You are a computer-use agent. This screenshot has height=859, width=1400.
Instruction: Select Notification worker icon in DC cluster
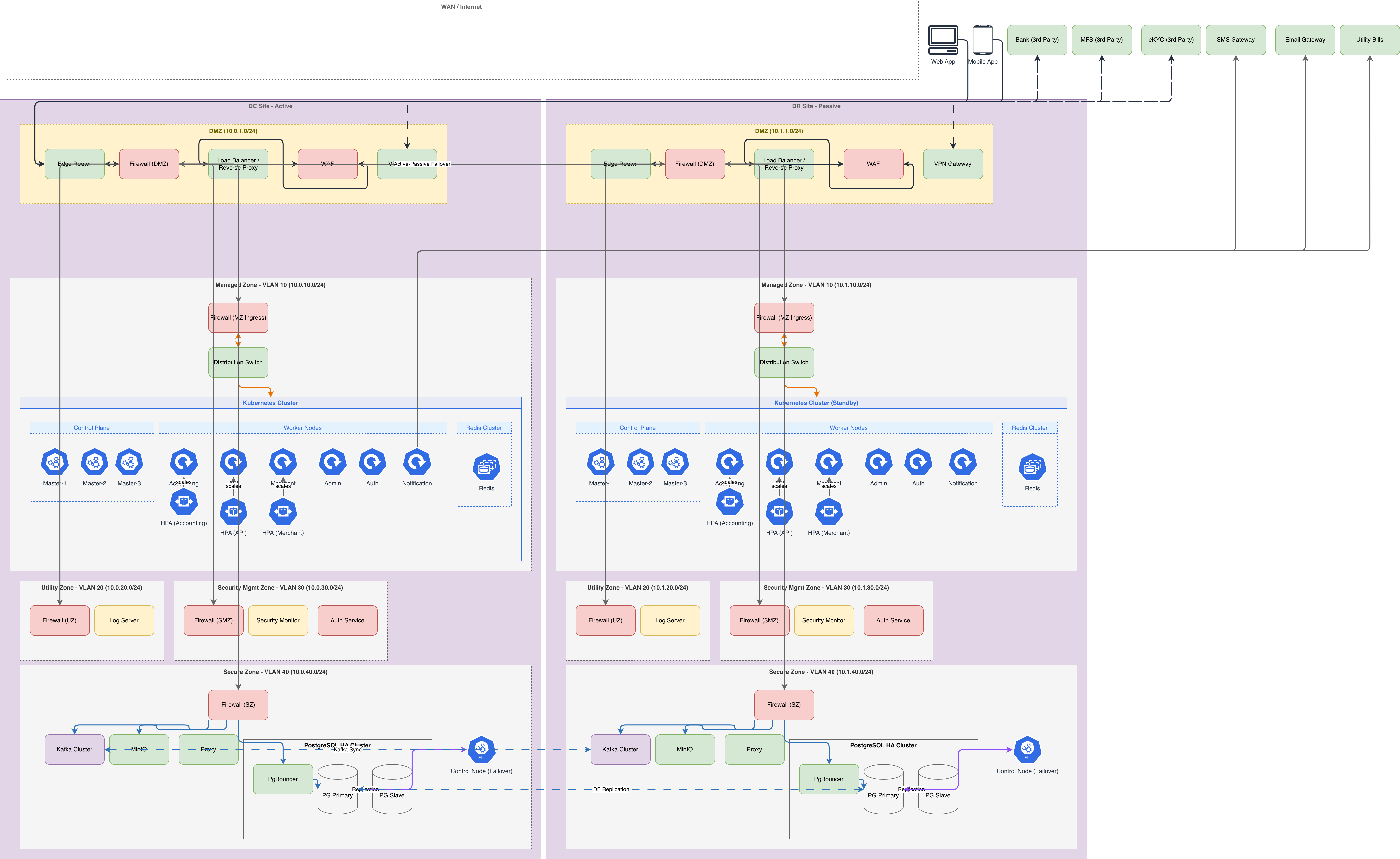point(417,463)
